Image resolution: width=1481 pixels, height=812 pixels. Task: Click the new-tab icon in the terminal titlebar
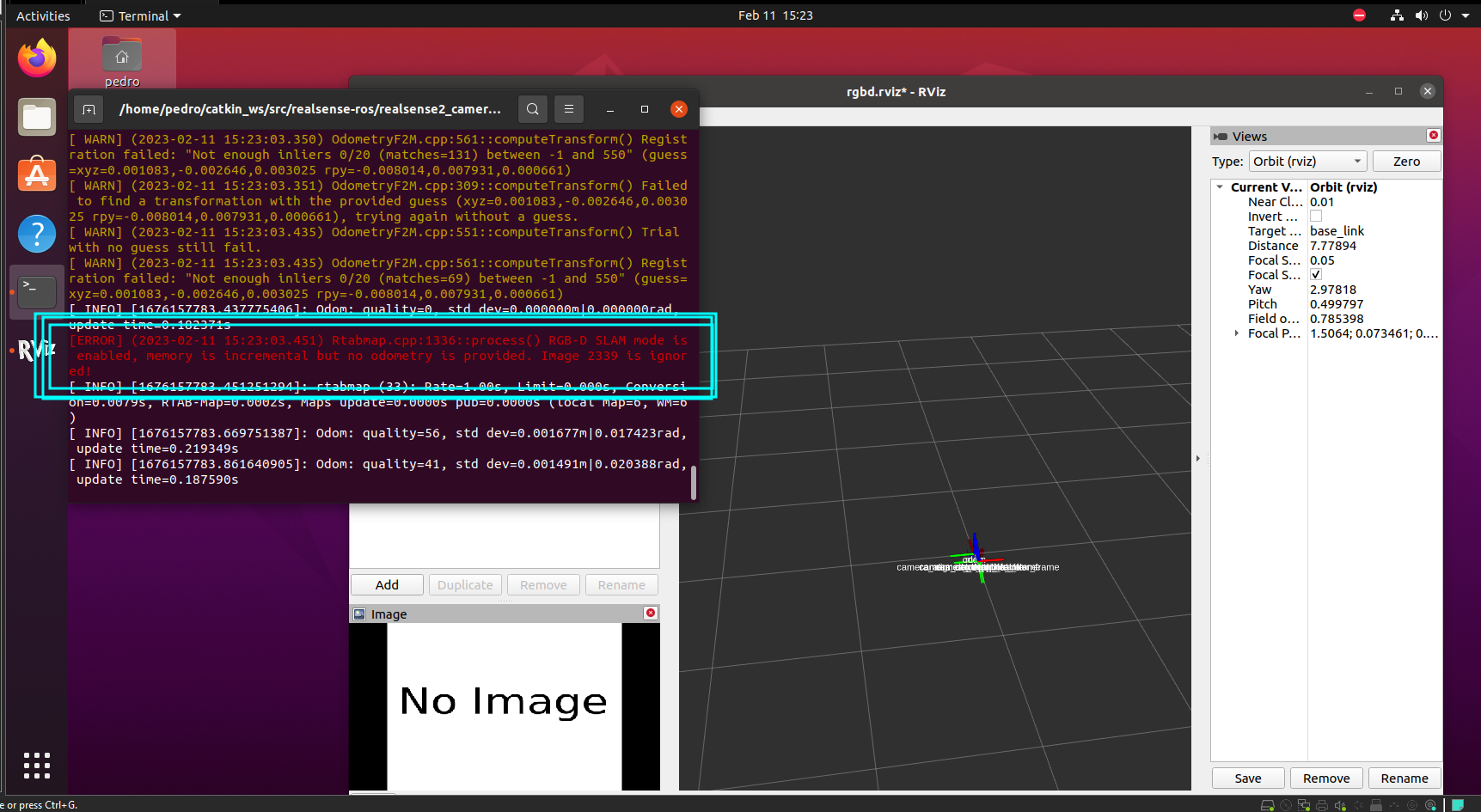click(89, 109)
